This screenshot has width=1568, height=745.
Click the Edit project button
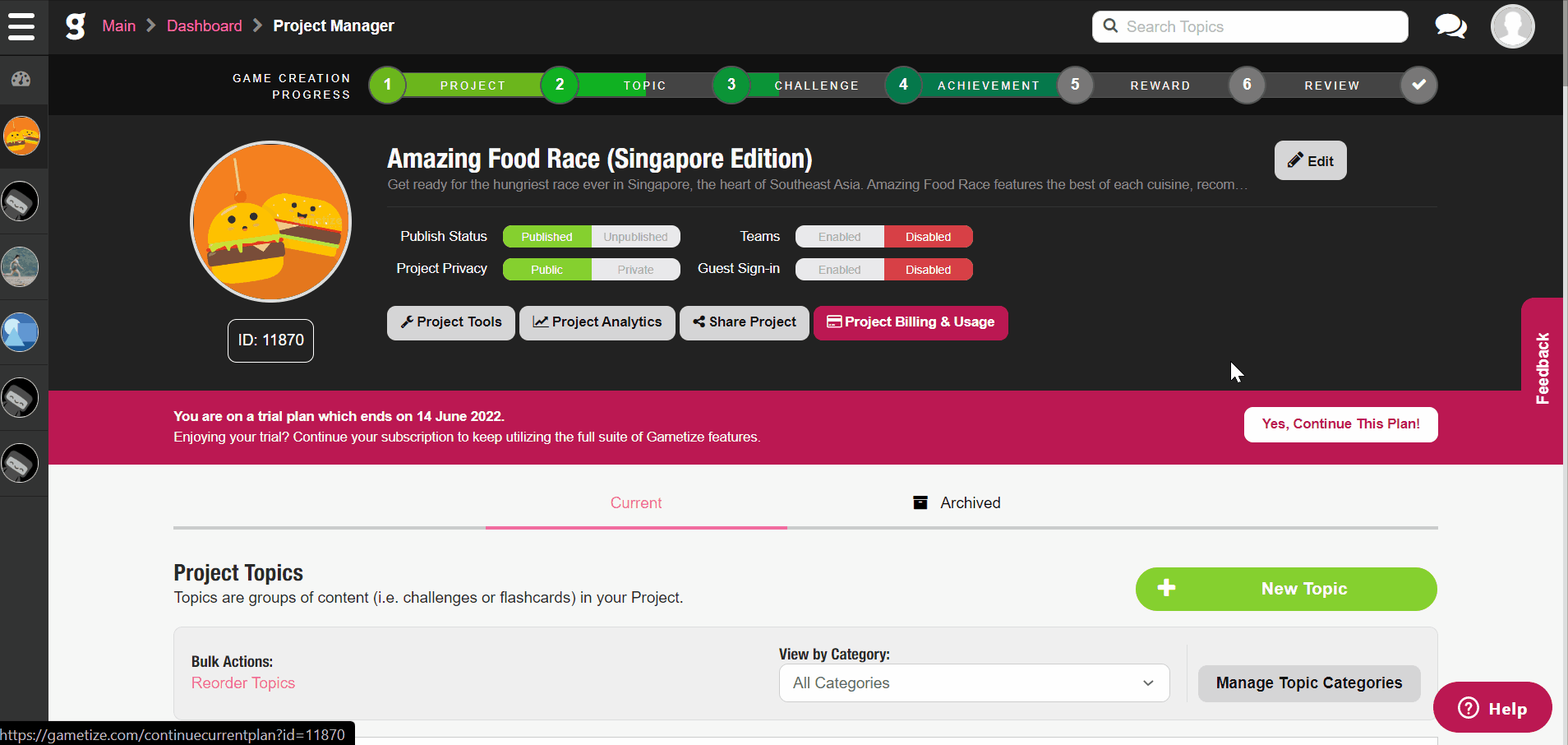coord(1310,160)
